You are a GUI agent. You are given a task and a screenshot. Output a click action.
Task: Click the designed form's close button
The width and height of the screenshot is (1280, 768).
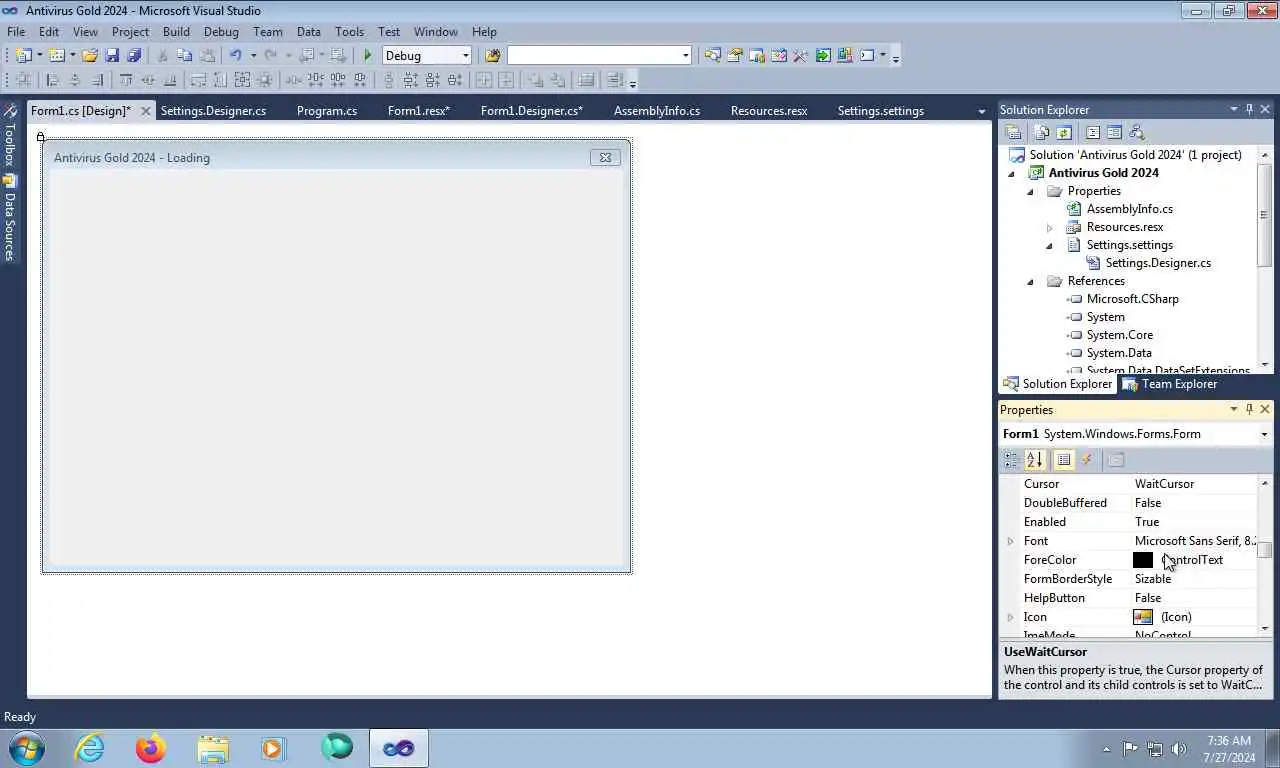point(605,157)
